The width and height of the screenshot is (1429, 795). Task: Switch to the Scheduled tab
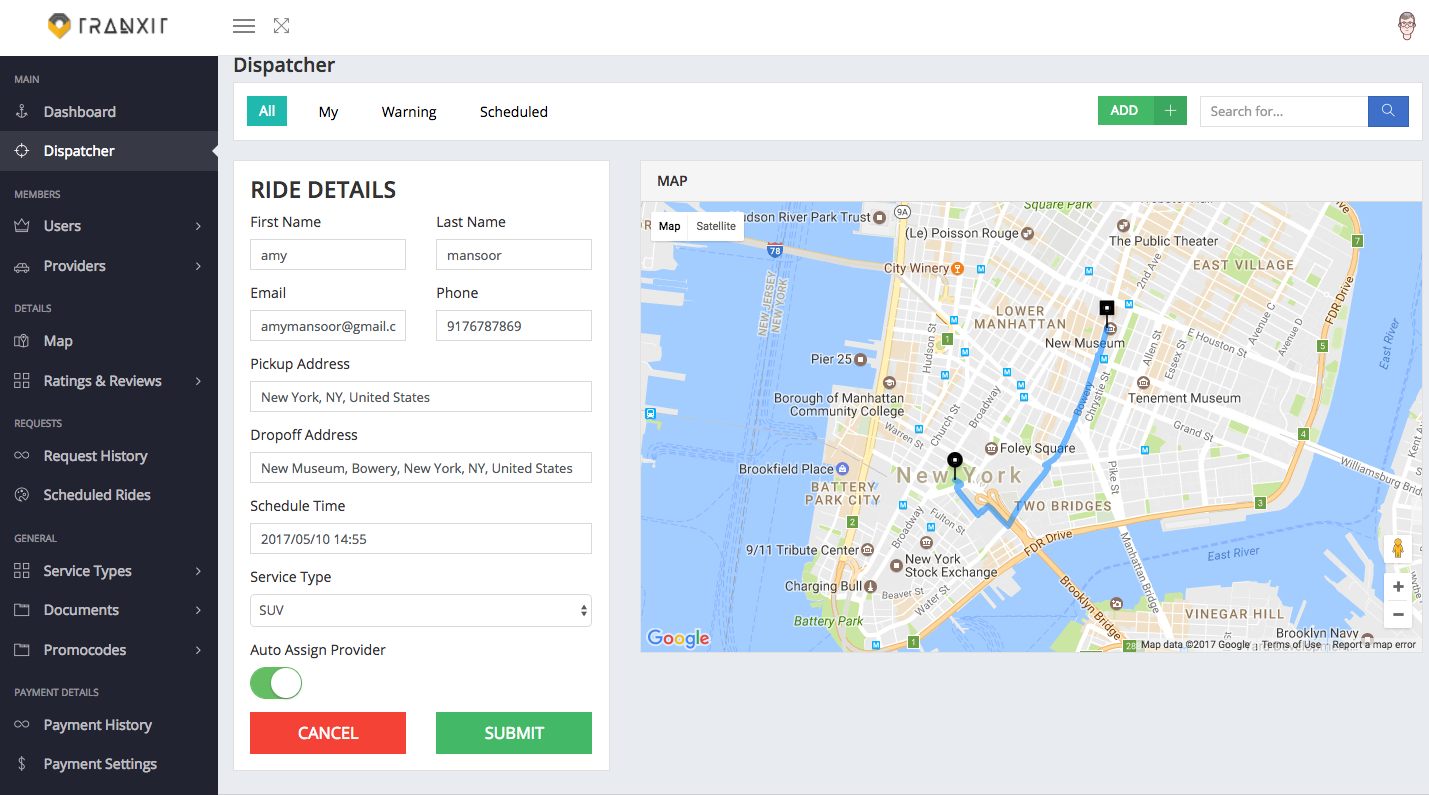point(514,112)
